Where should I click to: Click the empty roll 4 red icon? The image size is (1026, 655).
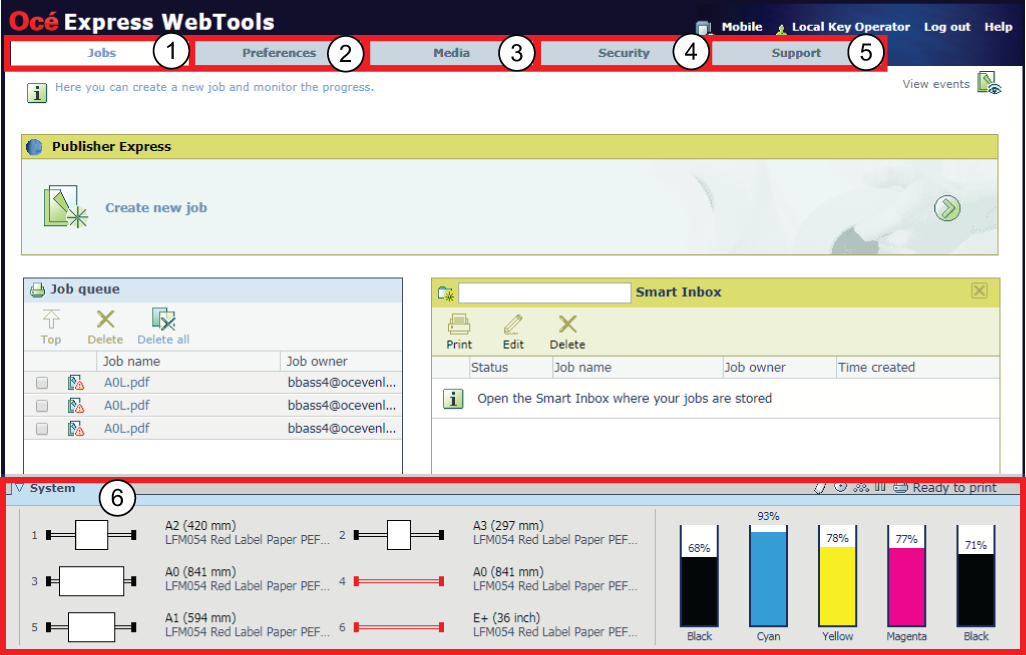pos(399,581)
